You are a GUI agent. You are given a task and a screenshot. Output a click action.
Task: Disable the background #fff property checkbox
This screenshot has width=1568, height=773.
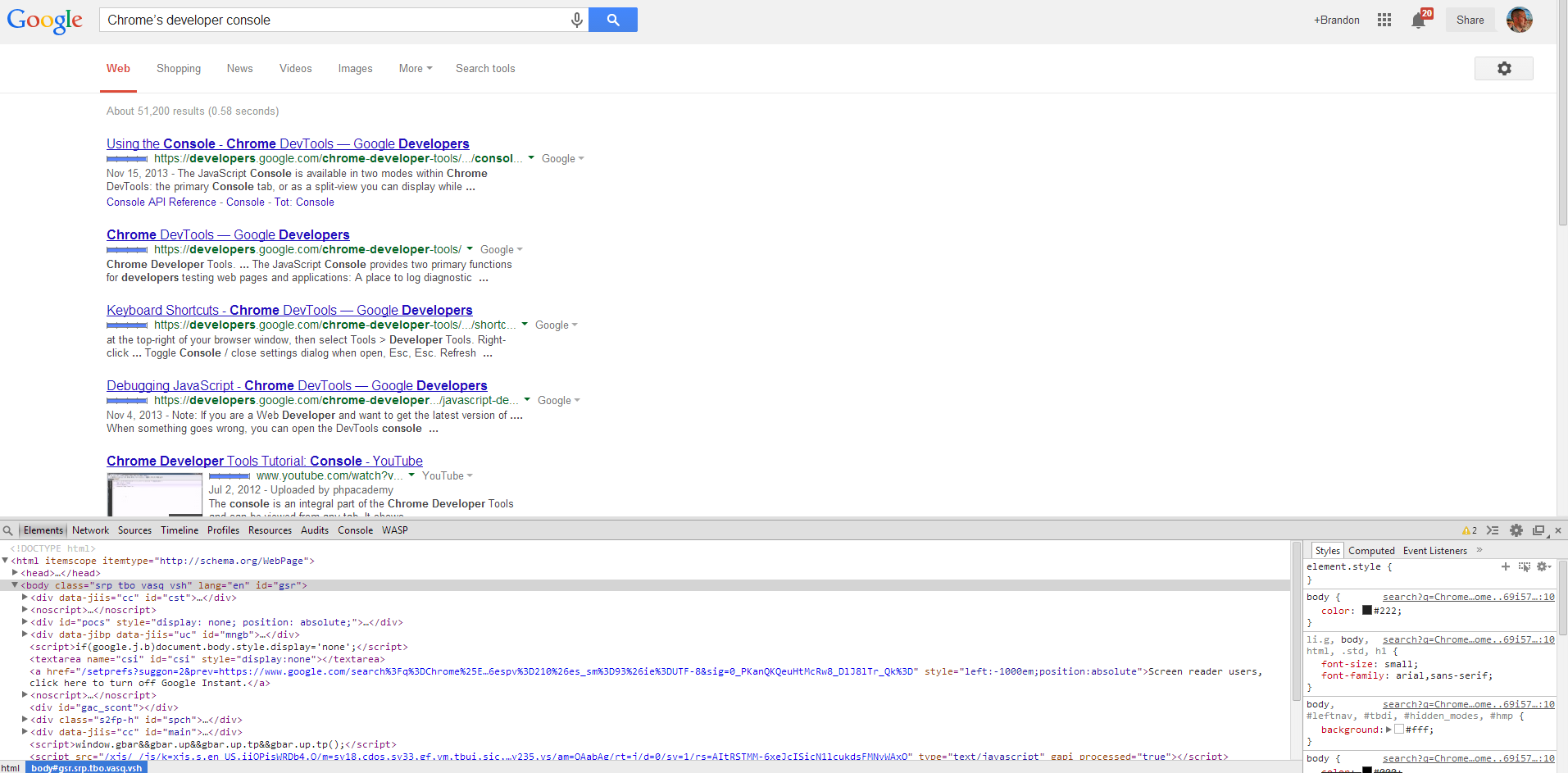click(1399, 730)
